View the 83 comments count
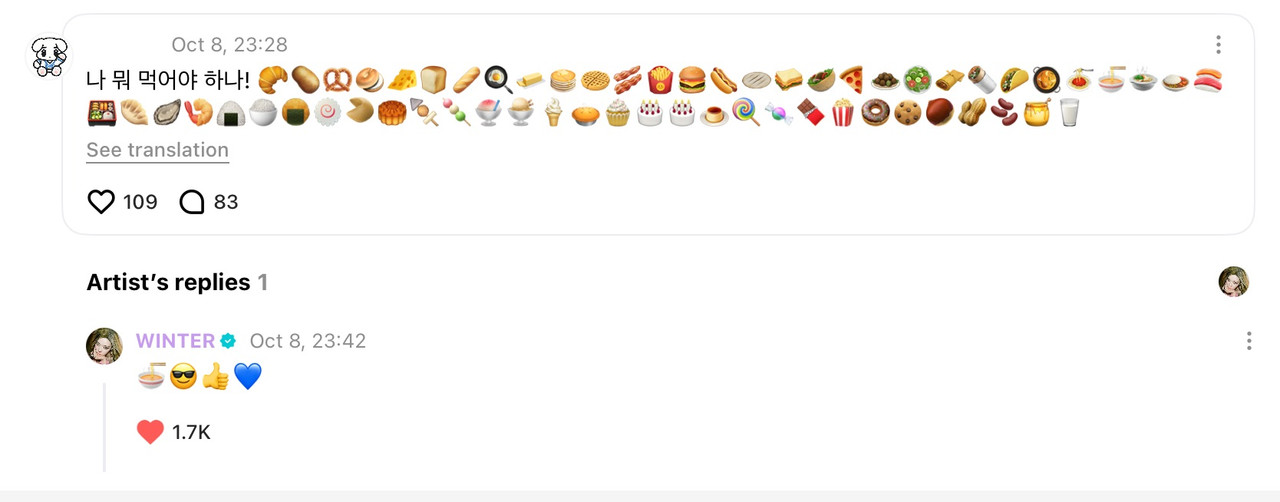Viewport: 1280px width, 502px height. (x=226, y=202)
